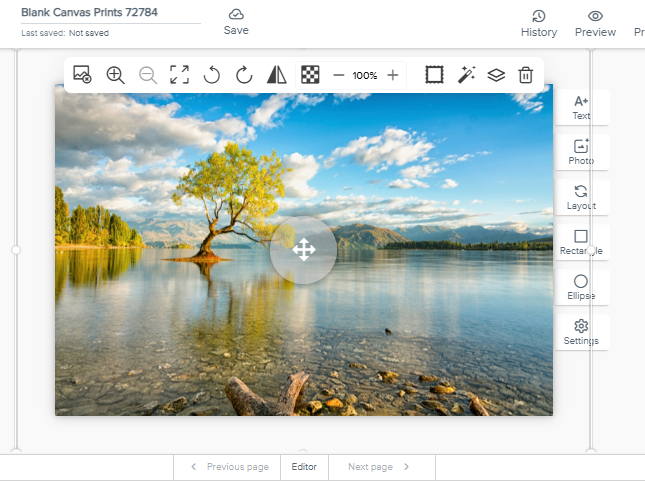The width and height of the screenshot is (645, 481).
Task: Delete the image with trash icon
Action: pos(526,75)
